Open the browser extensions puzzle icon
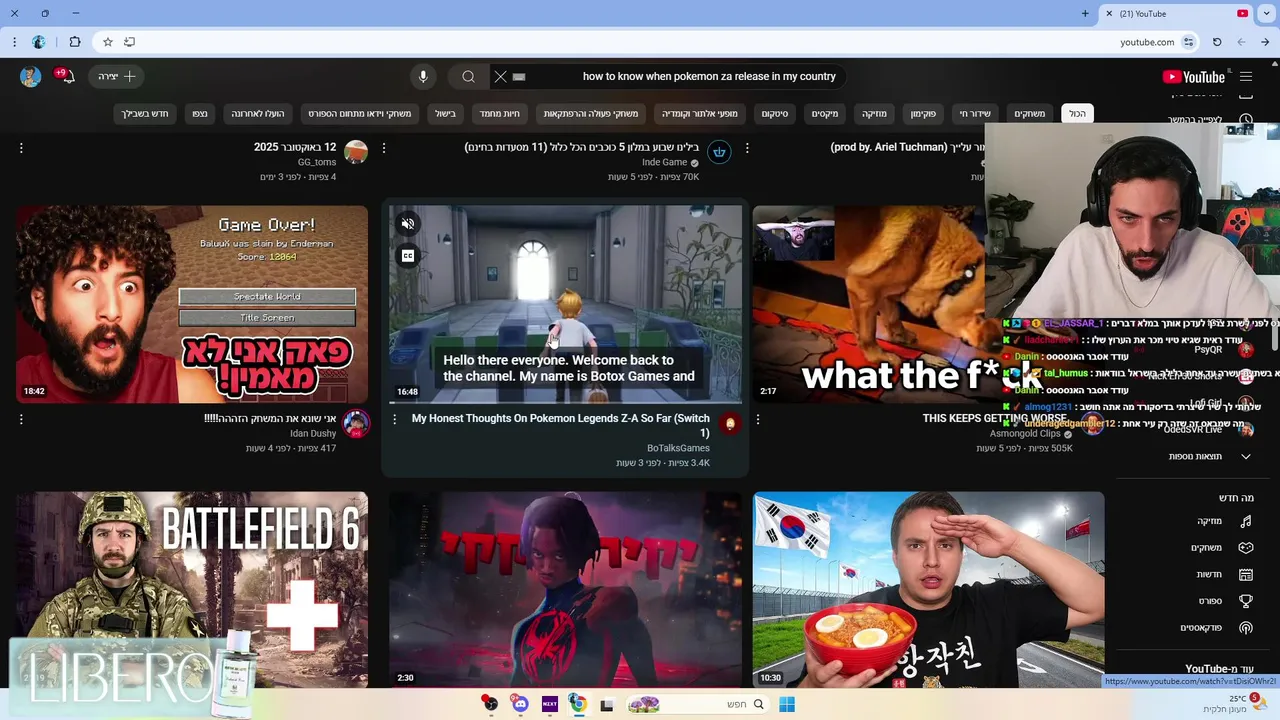The width and height of the screenshot is (1280, 720). point(75,42)
